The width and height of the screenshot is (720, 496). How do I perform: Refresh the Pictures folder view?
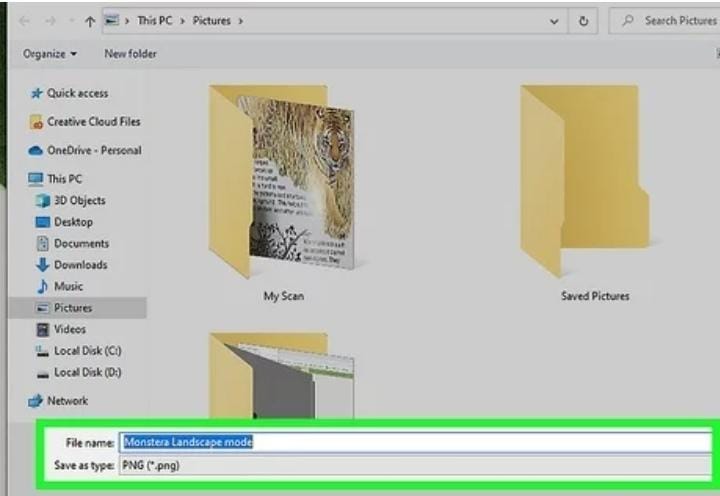(583, 21)
